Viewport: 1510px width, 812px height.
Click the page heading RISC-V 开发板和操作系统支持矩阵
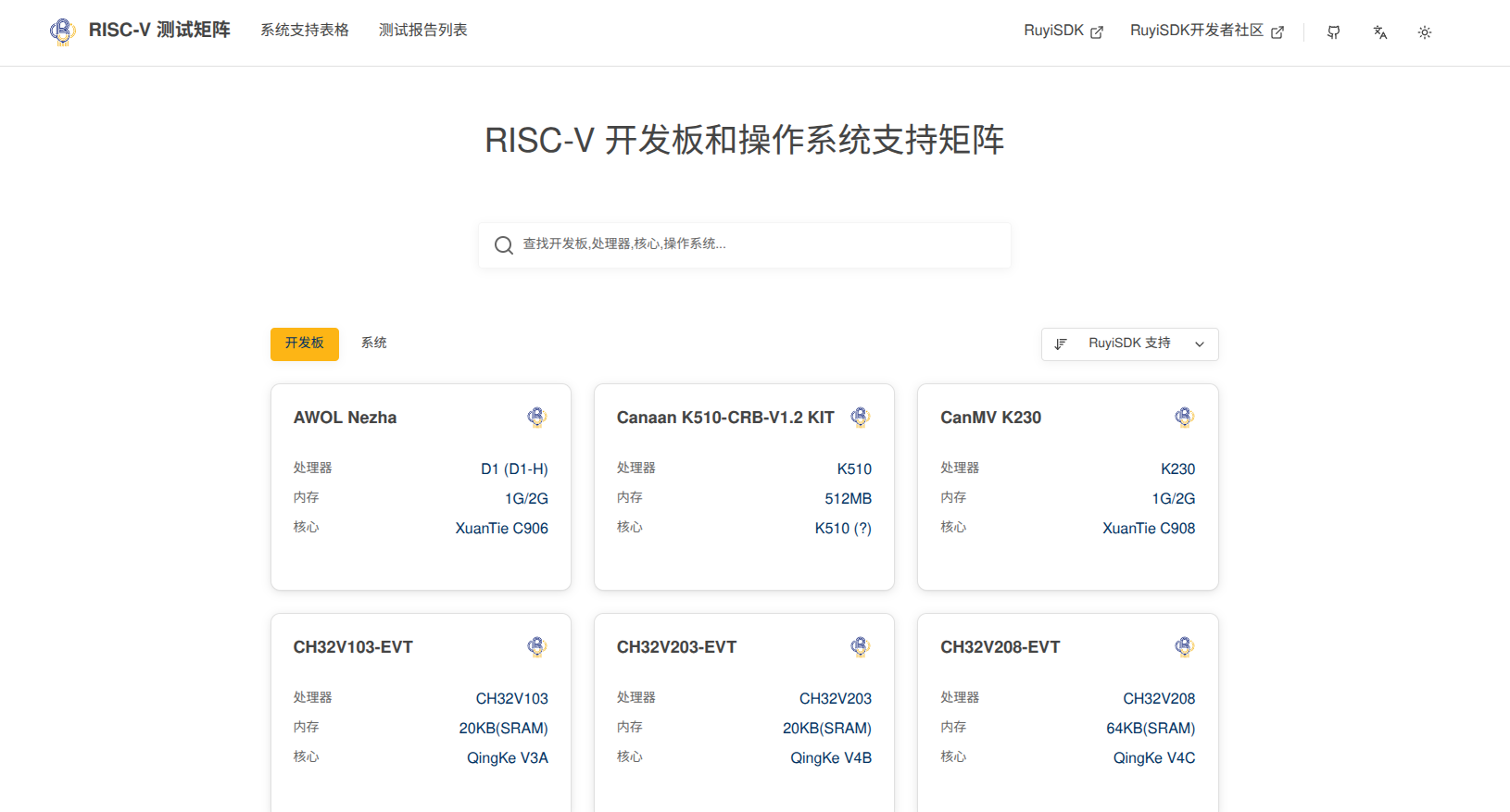[745, 141]
